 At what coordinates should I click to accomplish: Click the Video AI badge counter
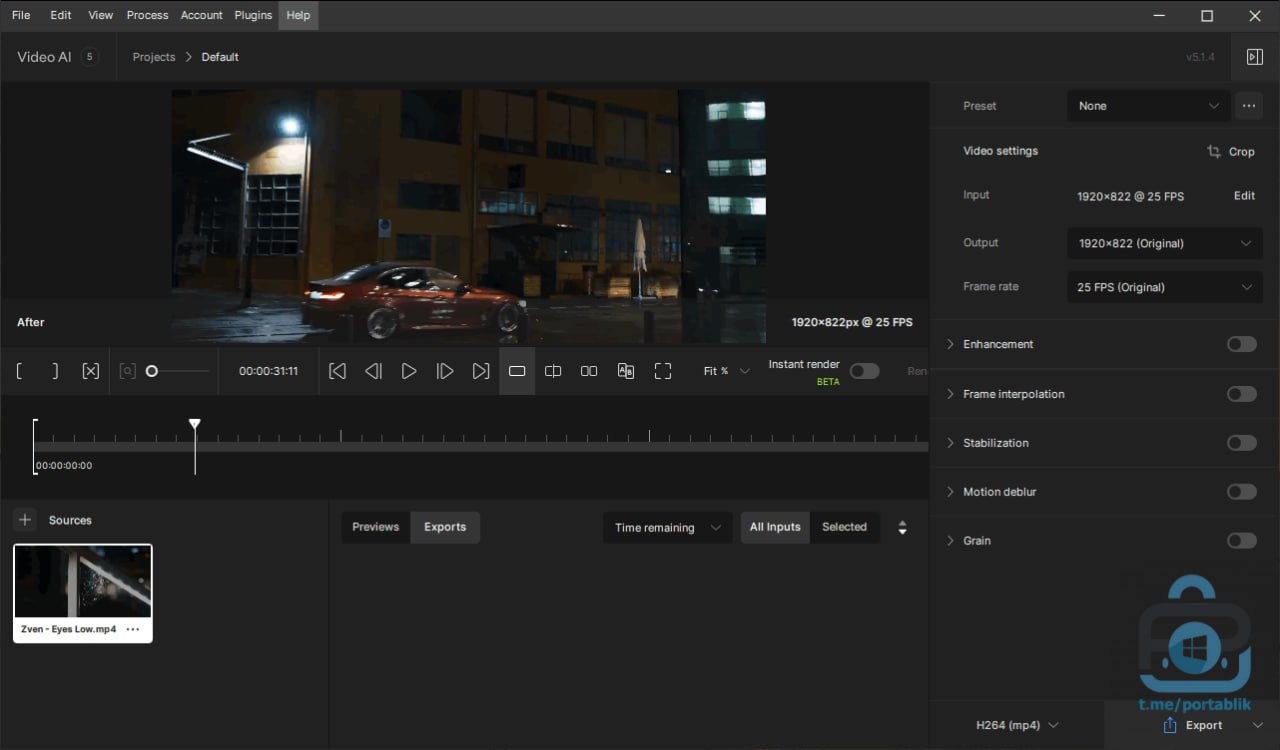(89, 57)
